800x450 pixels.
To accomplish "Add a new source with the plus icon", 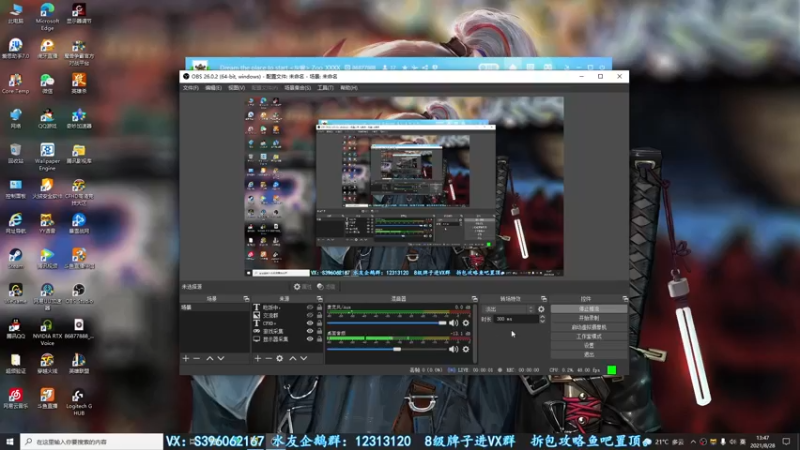I will point(258,359).
